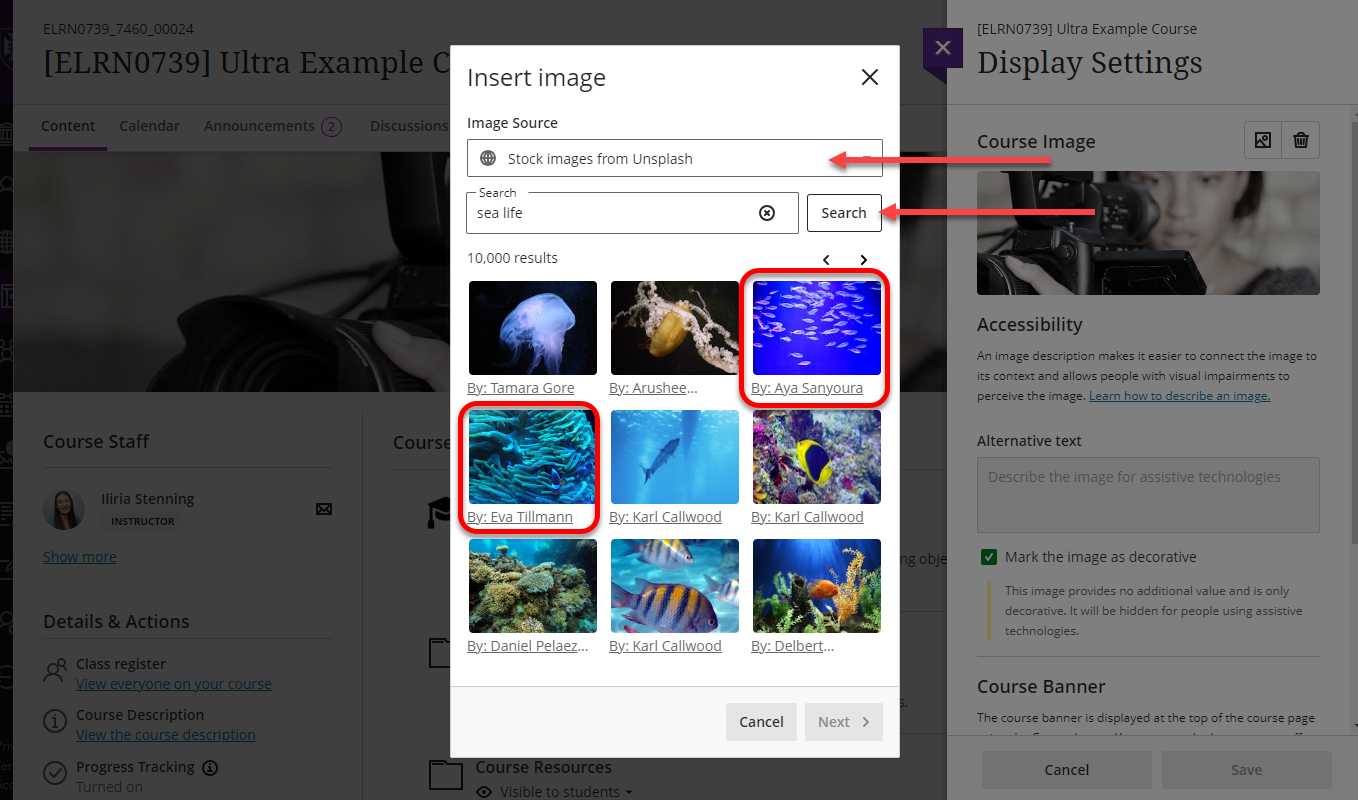
Task: Select the coral reef image by Daniel Pelaez
Action: 533,586
